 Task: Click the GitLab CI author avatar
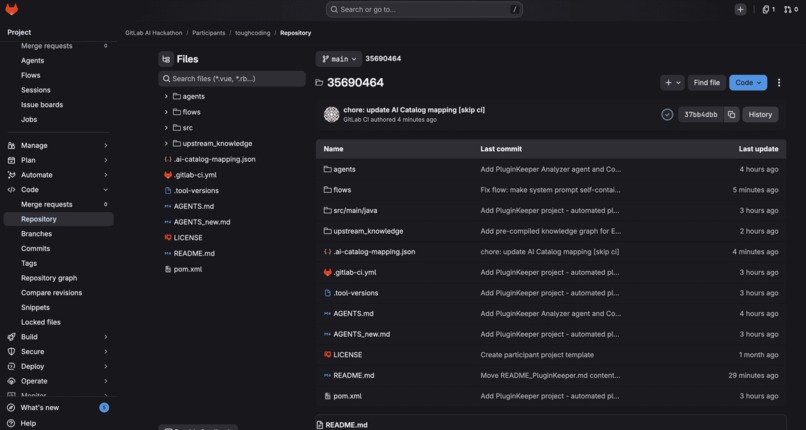coord(332,115)
